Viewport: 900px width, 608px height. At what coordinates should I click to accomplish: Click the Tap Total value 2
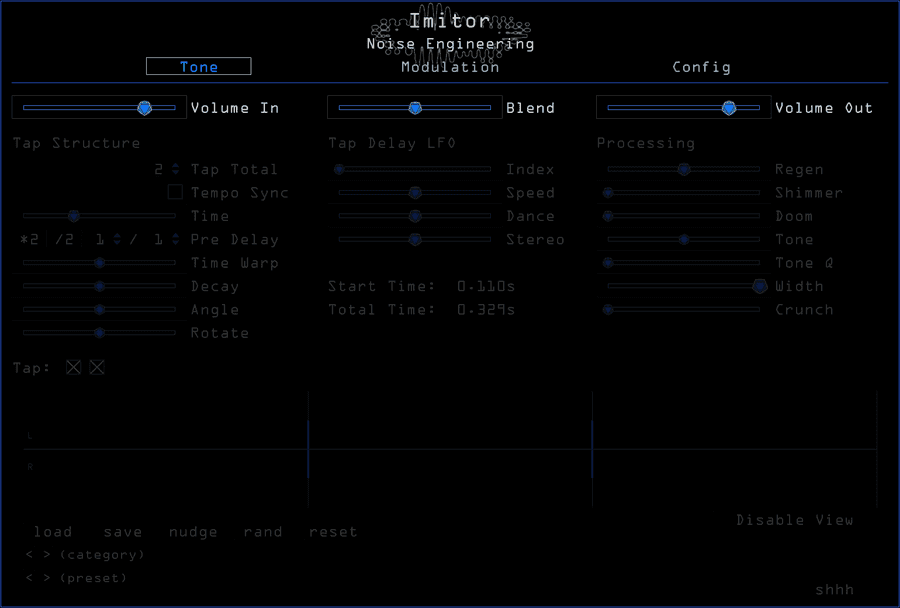[158, 169]
